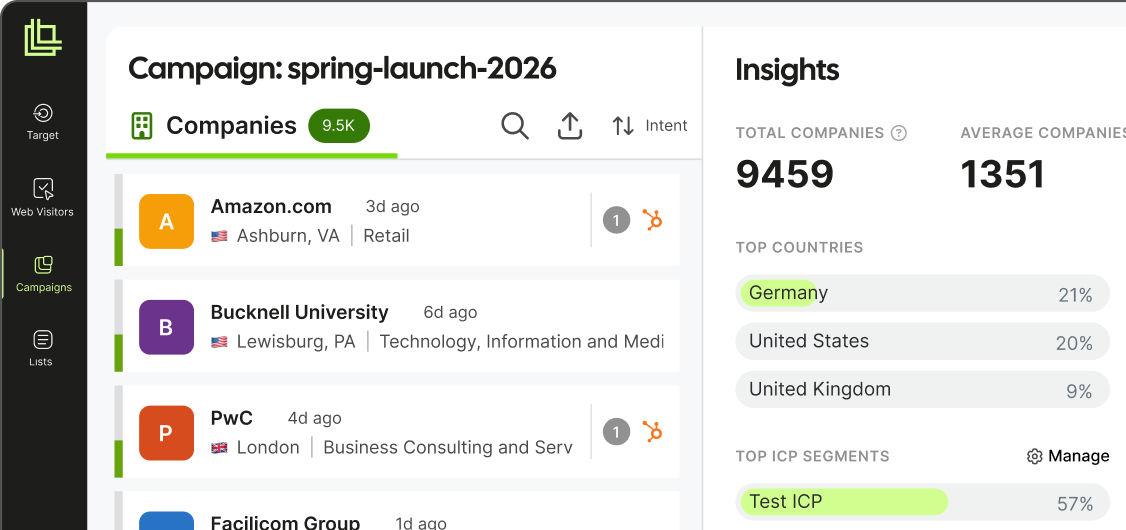Click 'Business Consulting and Serv' text
The height and width of the screenshot is (530, 1126).
[448, 447]
